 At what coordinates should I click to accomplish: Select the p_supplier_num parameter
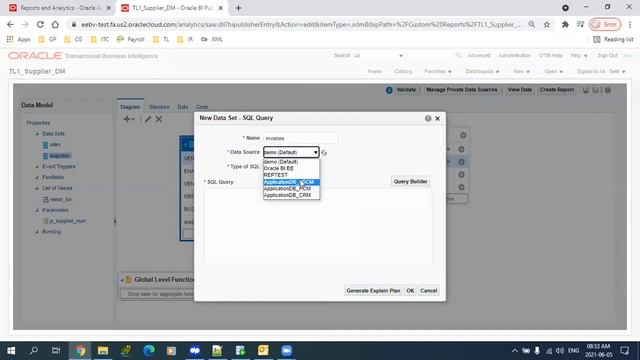(x=68, y=221)
